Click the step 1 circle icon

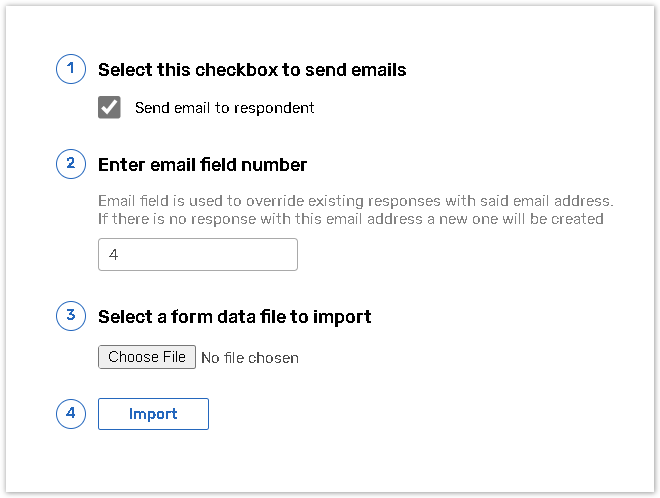pos(71,70)
